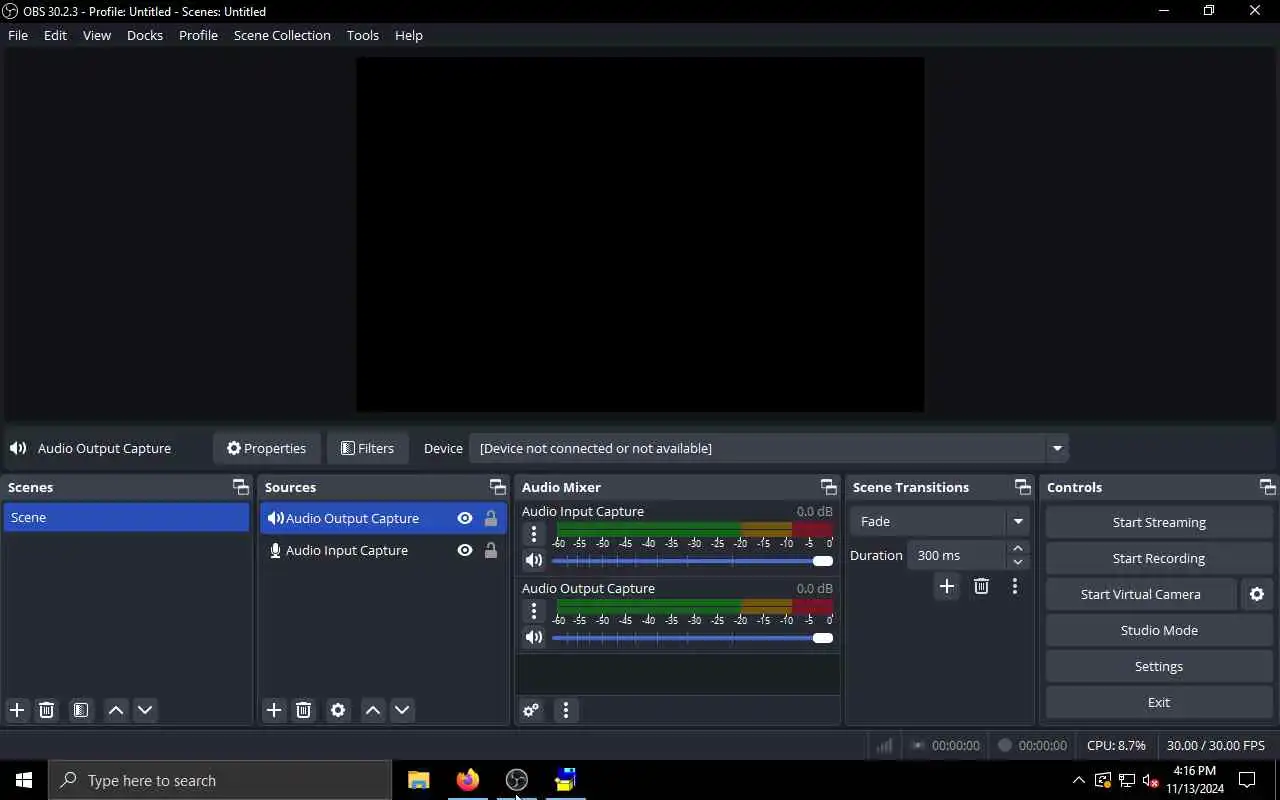
Task: Pop out the Controls dock
Action: (x=1267, y=487)
